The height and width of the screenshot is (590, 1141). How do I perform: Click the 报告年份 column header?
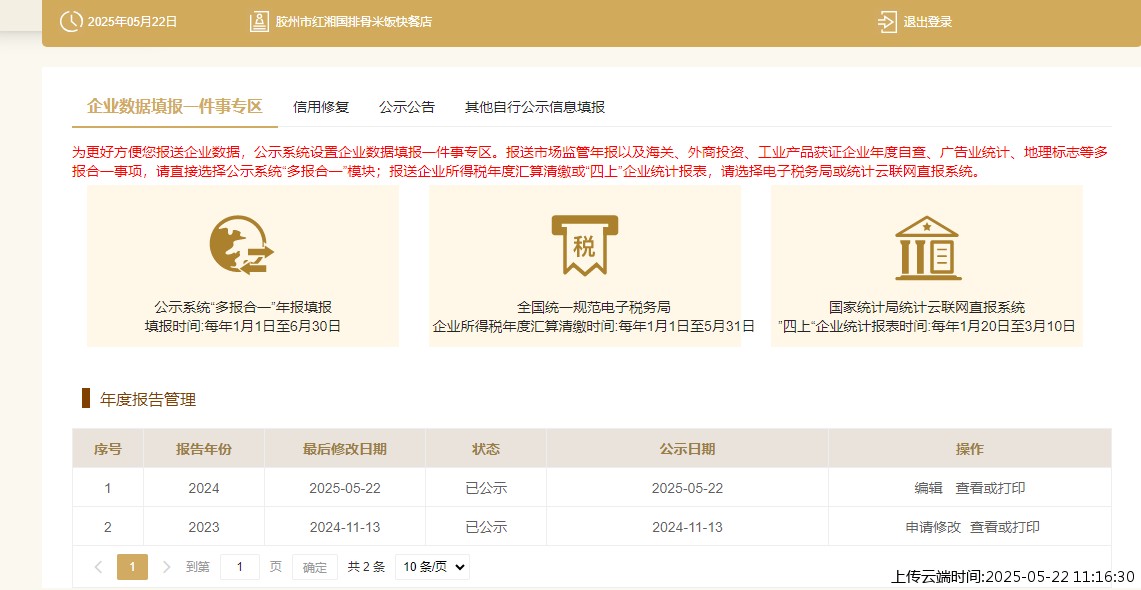(204, 449)
